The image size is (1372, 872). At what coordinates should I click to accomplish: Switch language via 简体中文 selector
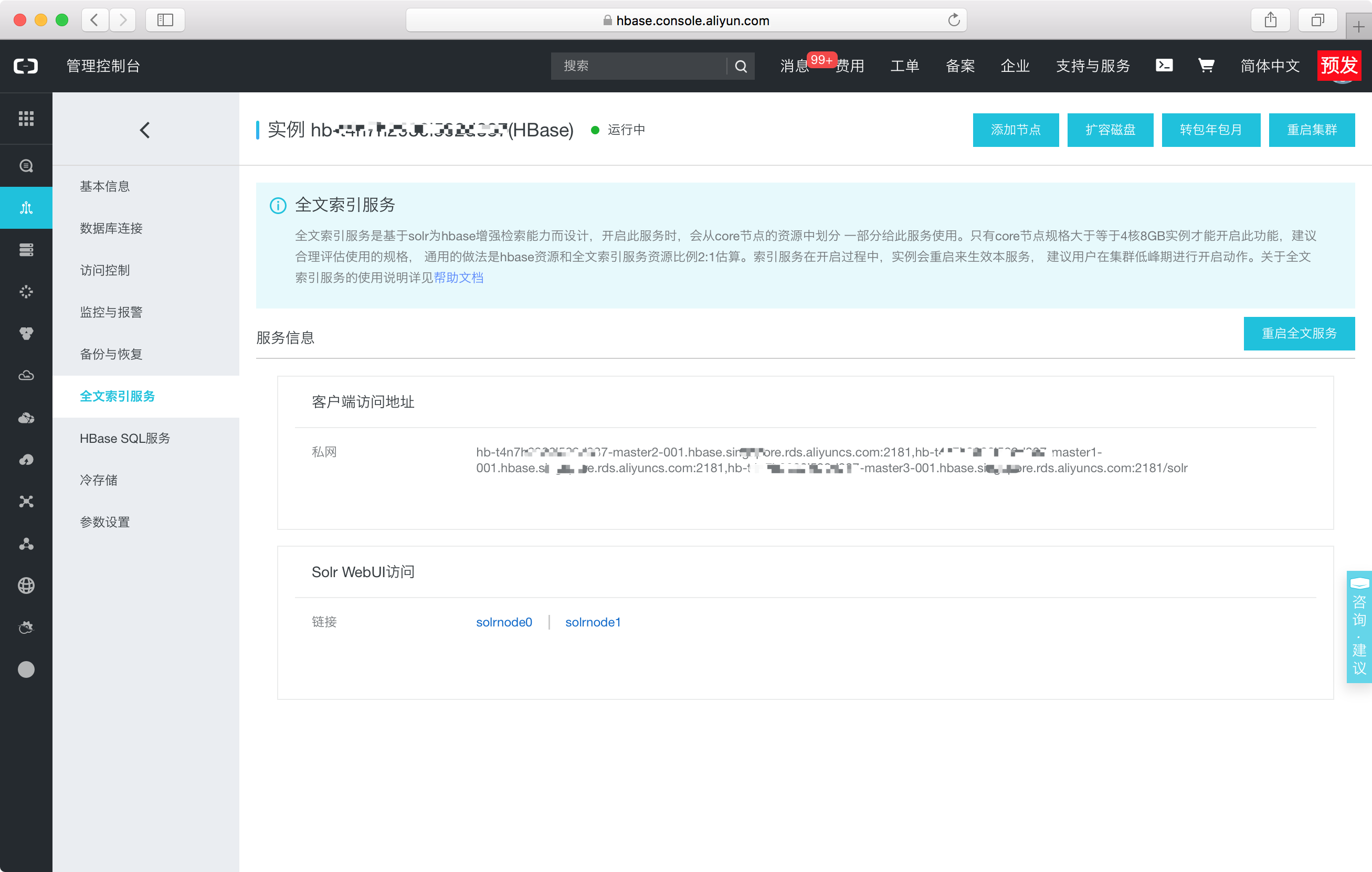[x=1270, y=66]
